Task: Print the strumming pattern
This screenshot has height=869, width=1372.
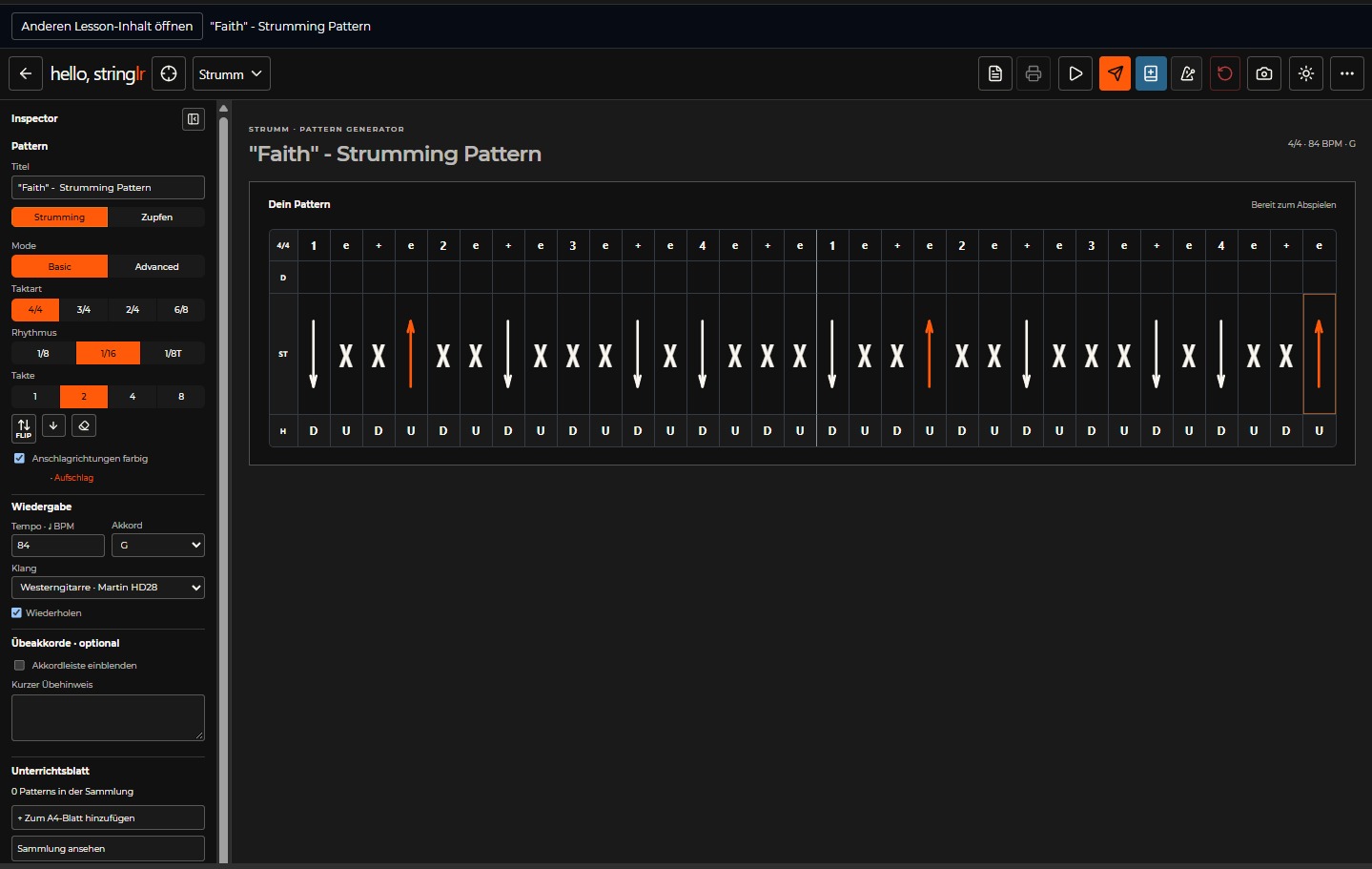Action: click(1034, 73)
